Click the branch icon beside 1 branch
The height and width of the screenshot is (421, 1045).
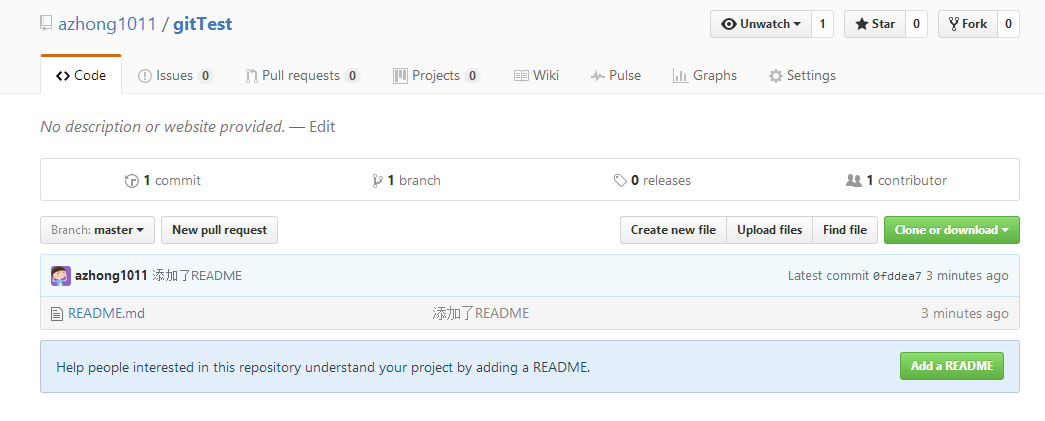point(377,181)
